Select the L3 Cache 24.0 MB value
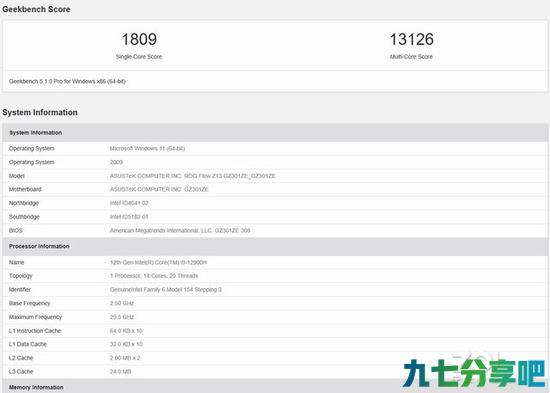Viewport: 550px width, 393px height. click(x=120, y=372)
